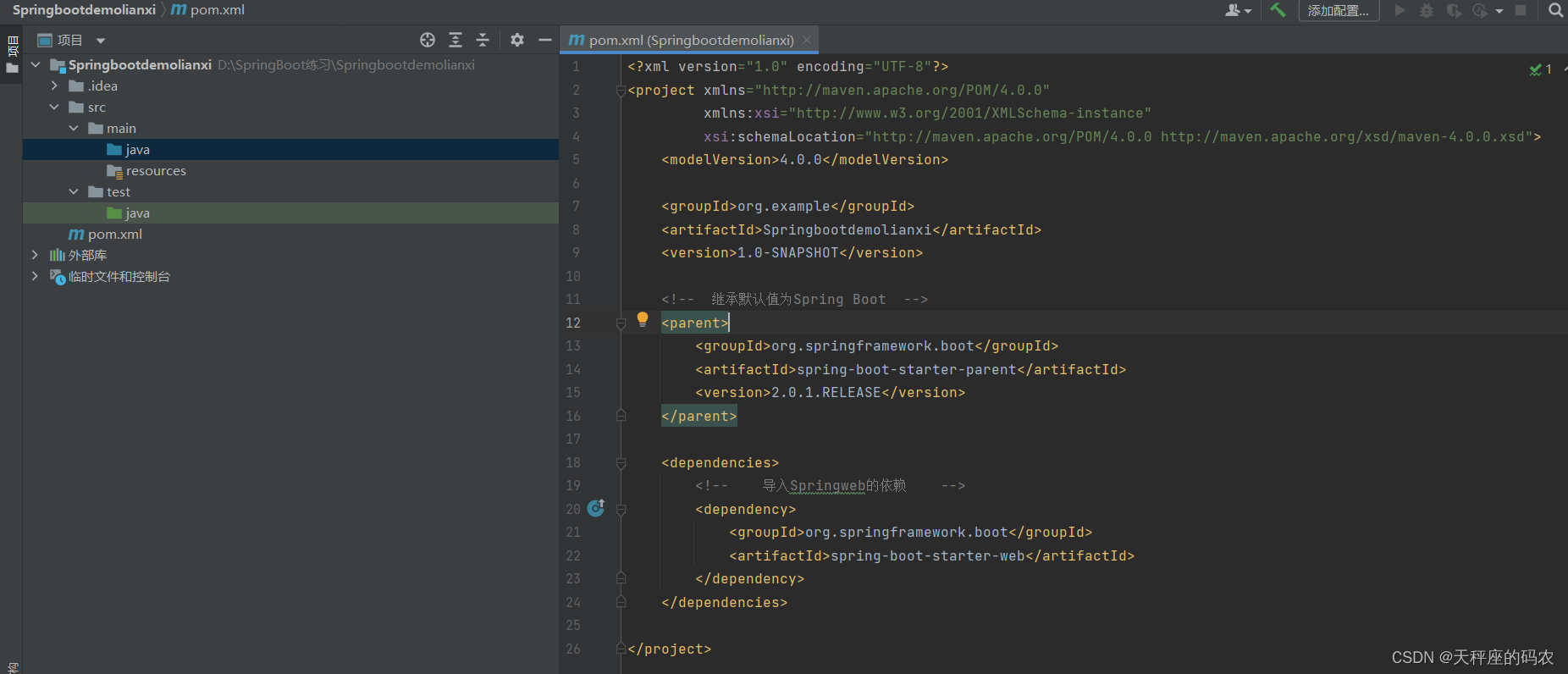Select Springbootdemolianxi root project label
The height and width of the screenshot is (674, 1568).
[140, 65]
